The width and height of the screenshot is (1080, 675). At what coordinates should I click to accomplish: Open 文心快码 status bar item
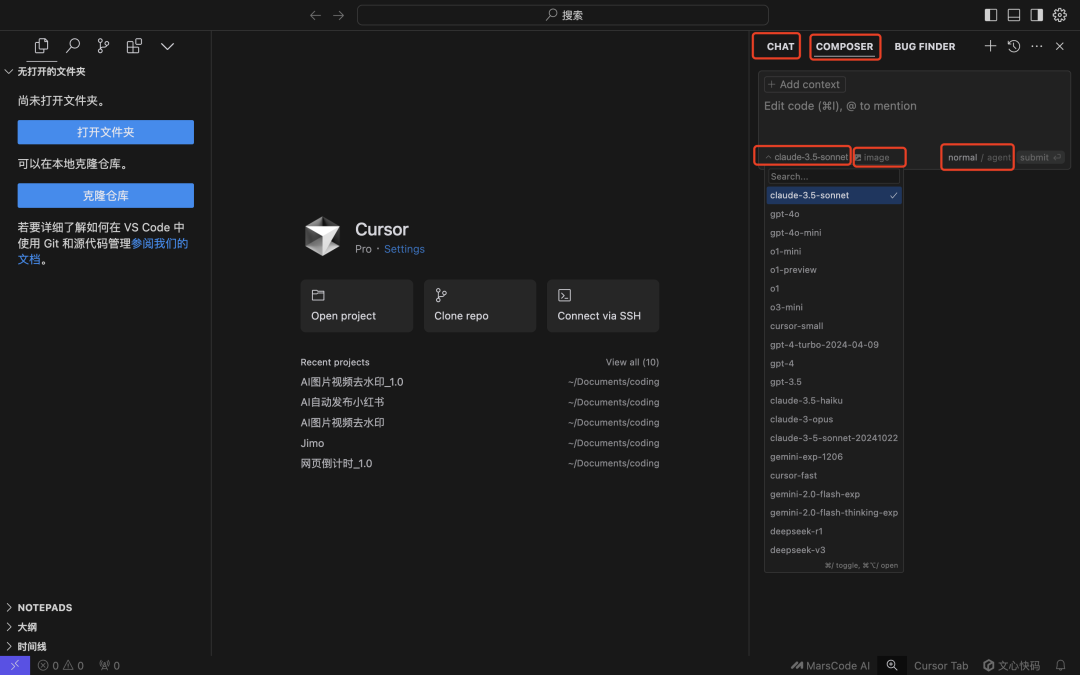1011,665
